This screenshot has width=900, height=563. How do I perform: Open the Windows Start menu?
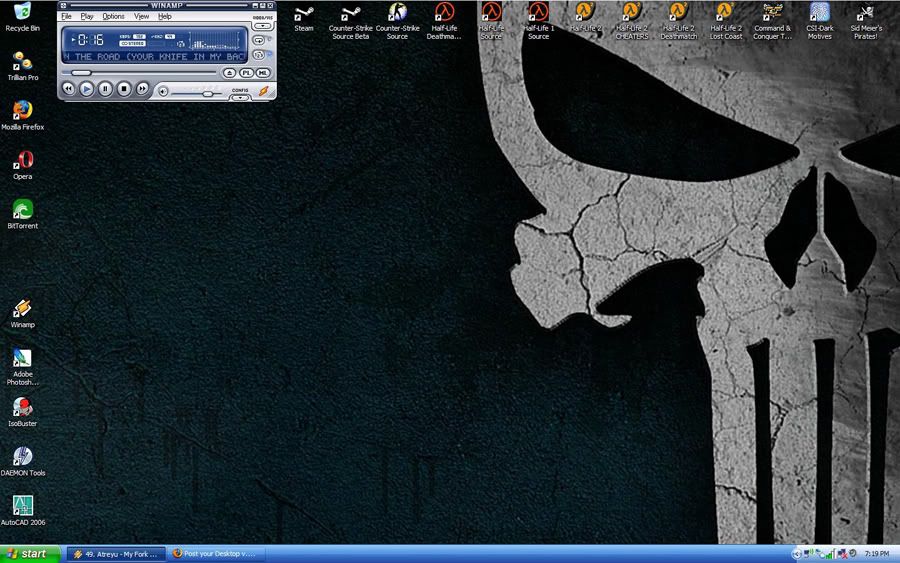click(30, 554)
